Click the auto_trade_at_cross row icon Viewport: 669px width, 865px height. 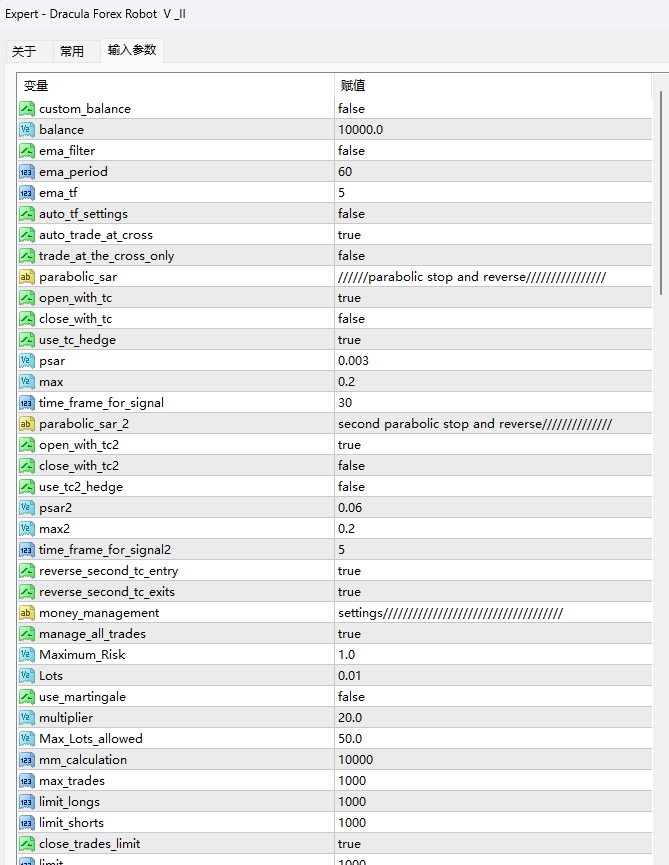pos(27,234)
